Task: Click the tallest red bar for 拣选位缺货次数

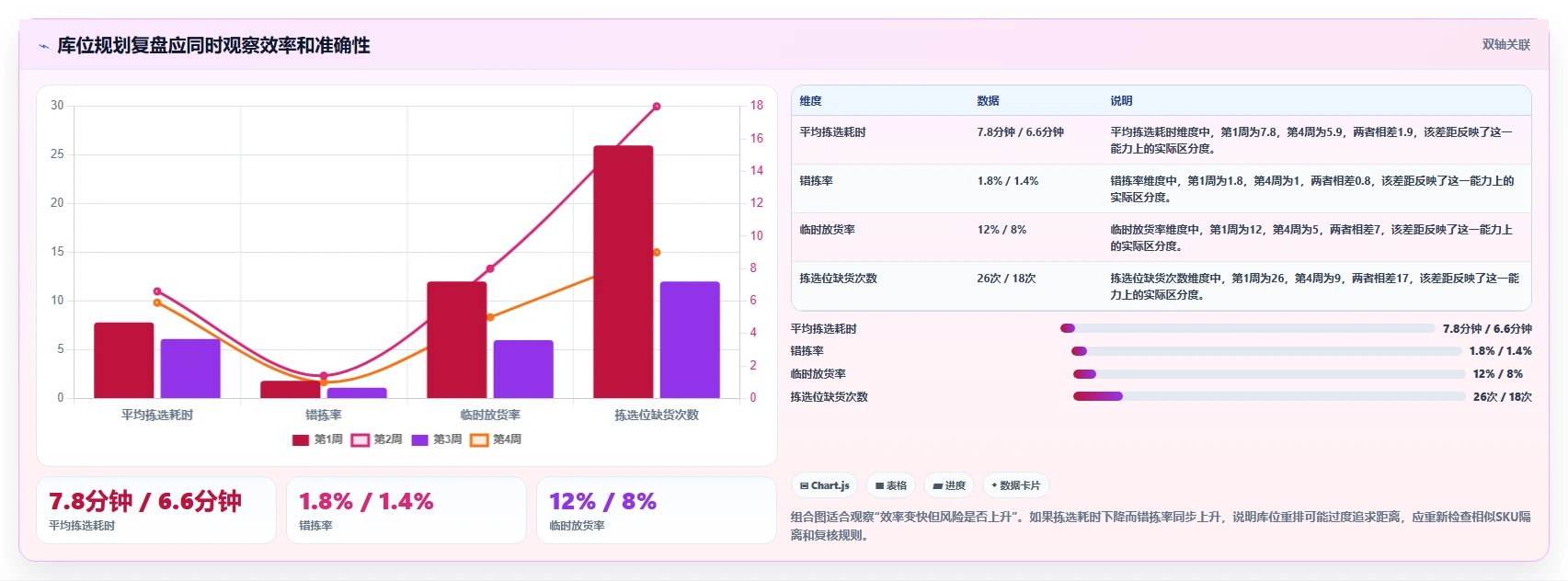Action: click(624, 272)
